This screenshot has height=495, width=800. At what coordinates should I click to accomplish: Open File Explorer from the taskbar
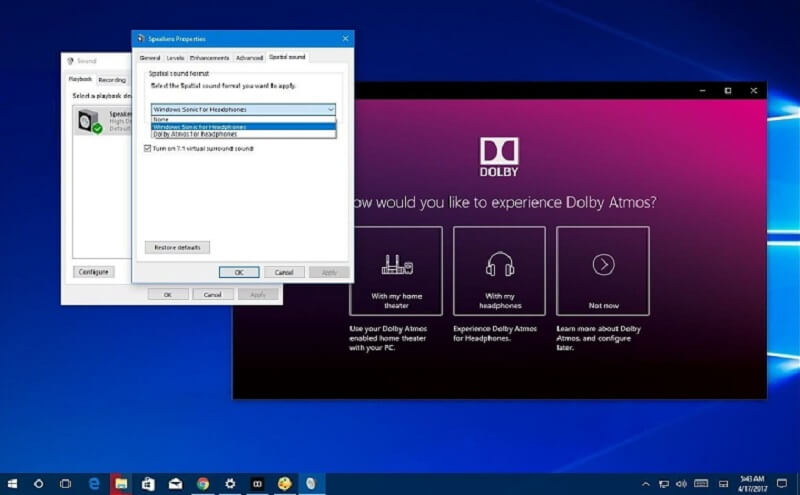pyautogui.click(x=120, y=483)
